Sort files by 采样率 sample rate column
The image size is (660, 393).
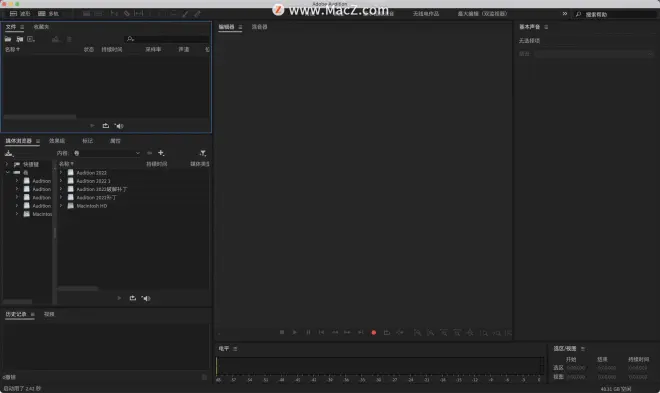point(153,50)
